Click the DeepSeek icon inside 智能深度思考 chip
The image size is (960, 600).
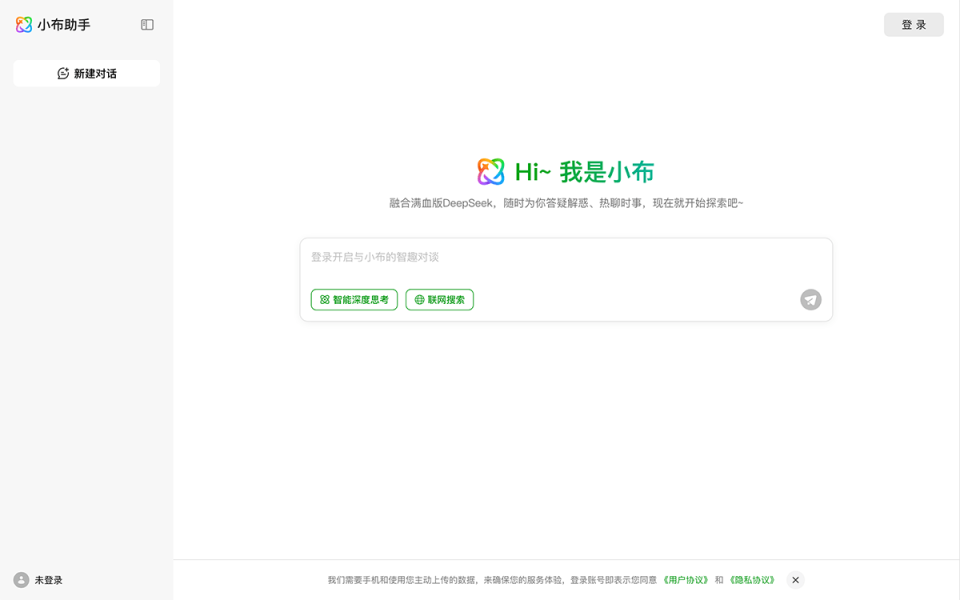pyautogui.click(x=322, y=299)
